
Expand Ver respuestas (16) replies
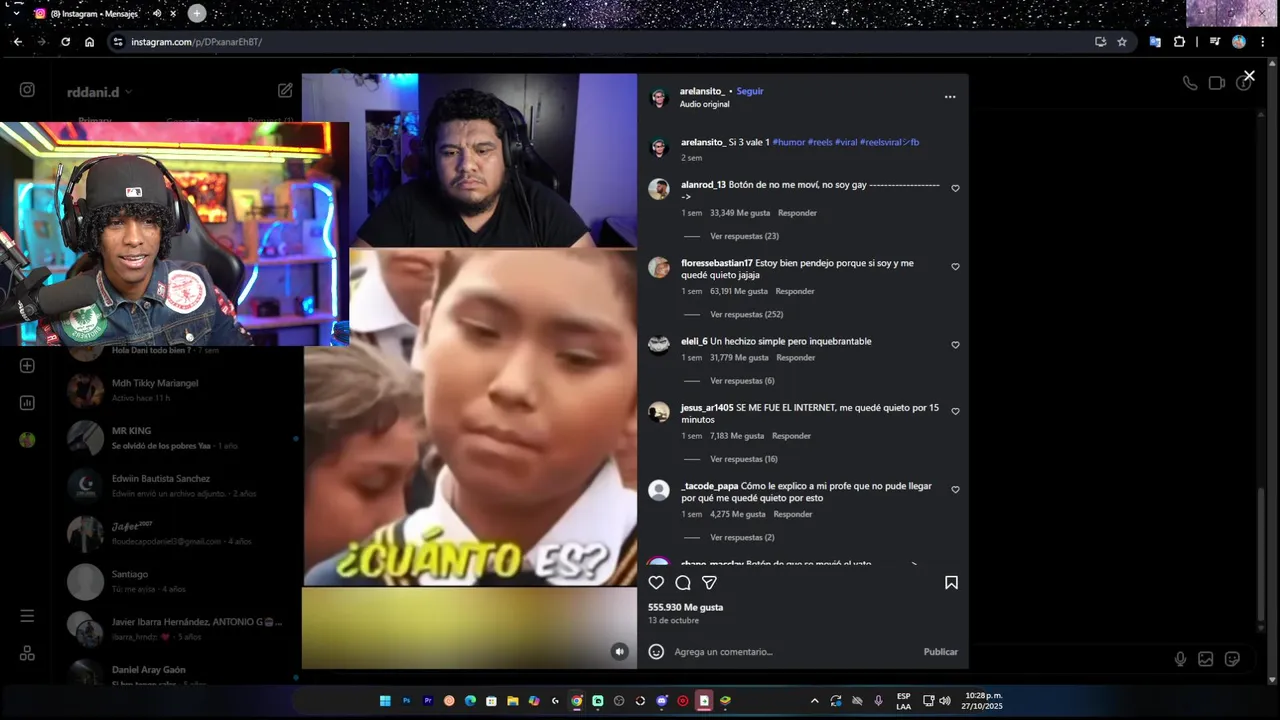point(744,459)
